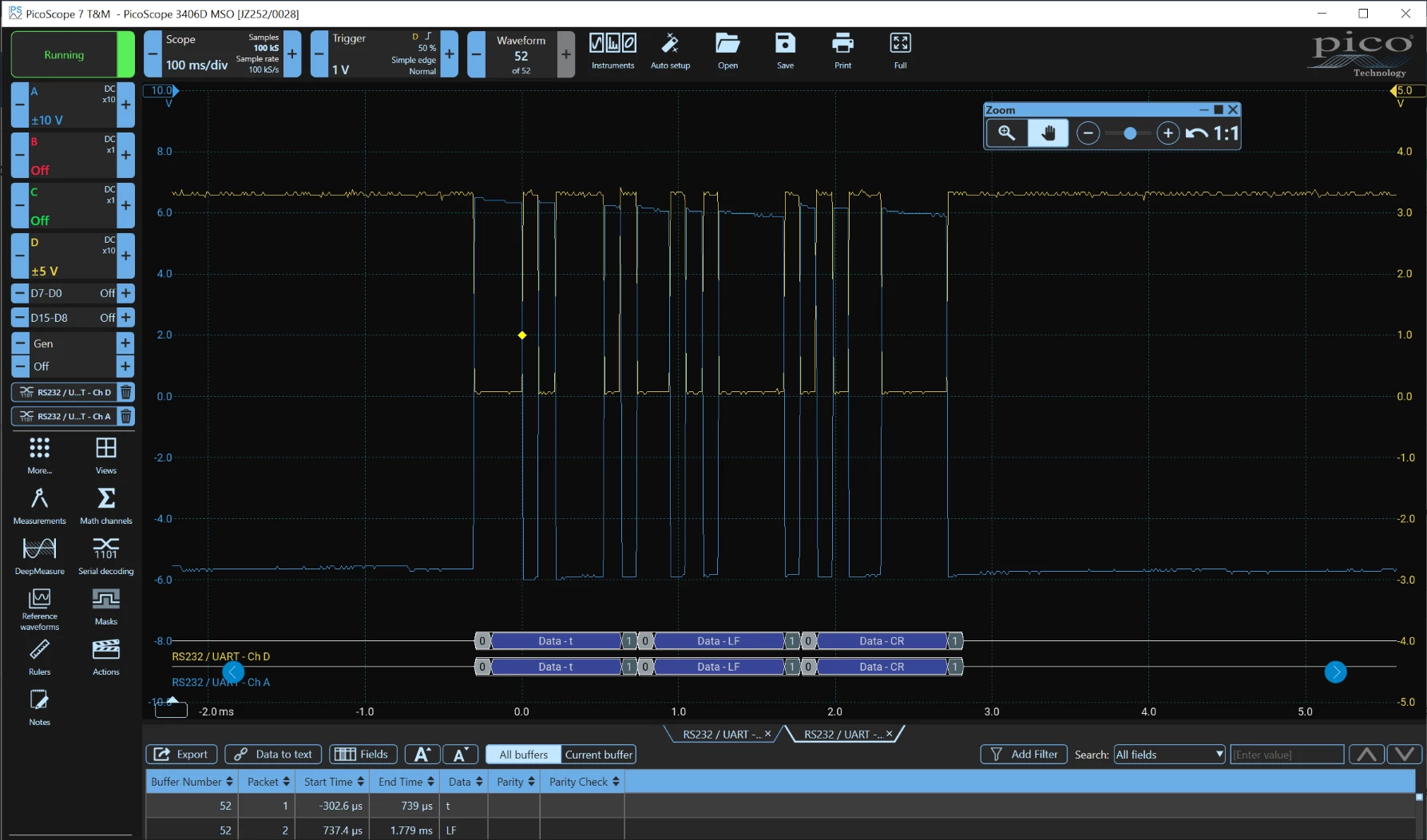Viewport: 1427px width, 840px height.
Task: Export the decoded data
Action: coord(181,755)
